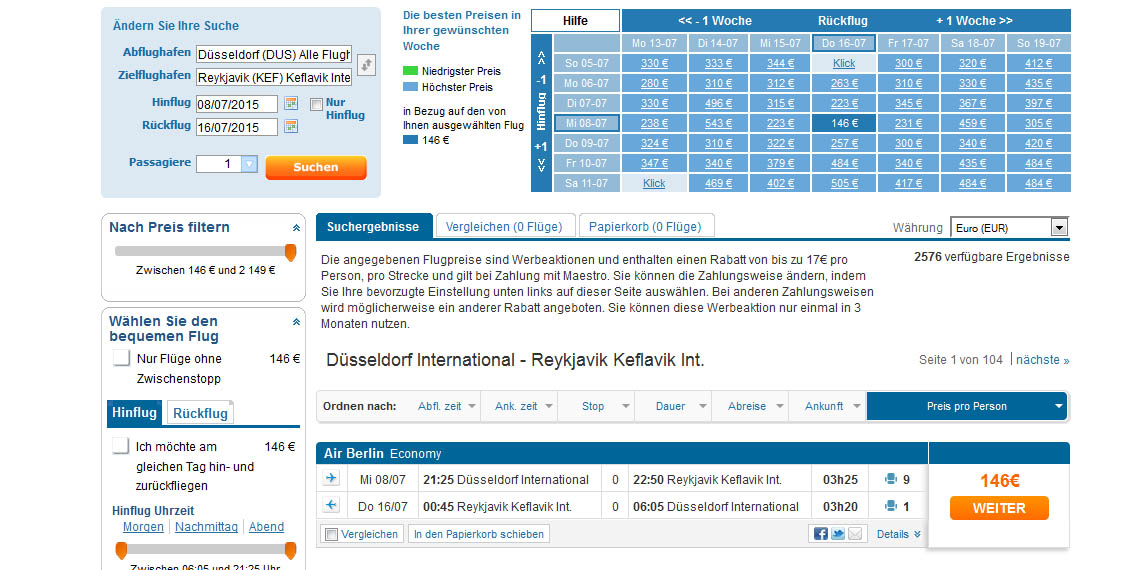Sort by Ank. zeit
The width and height of the screenshot is (1147, 570).
(522, 406)
